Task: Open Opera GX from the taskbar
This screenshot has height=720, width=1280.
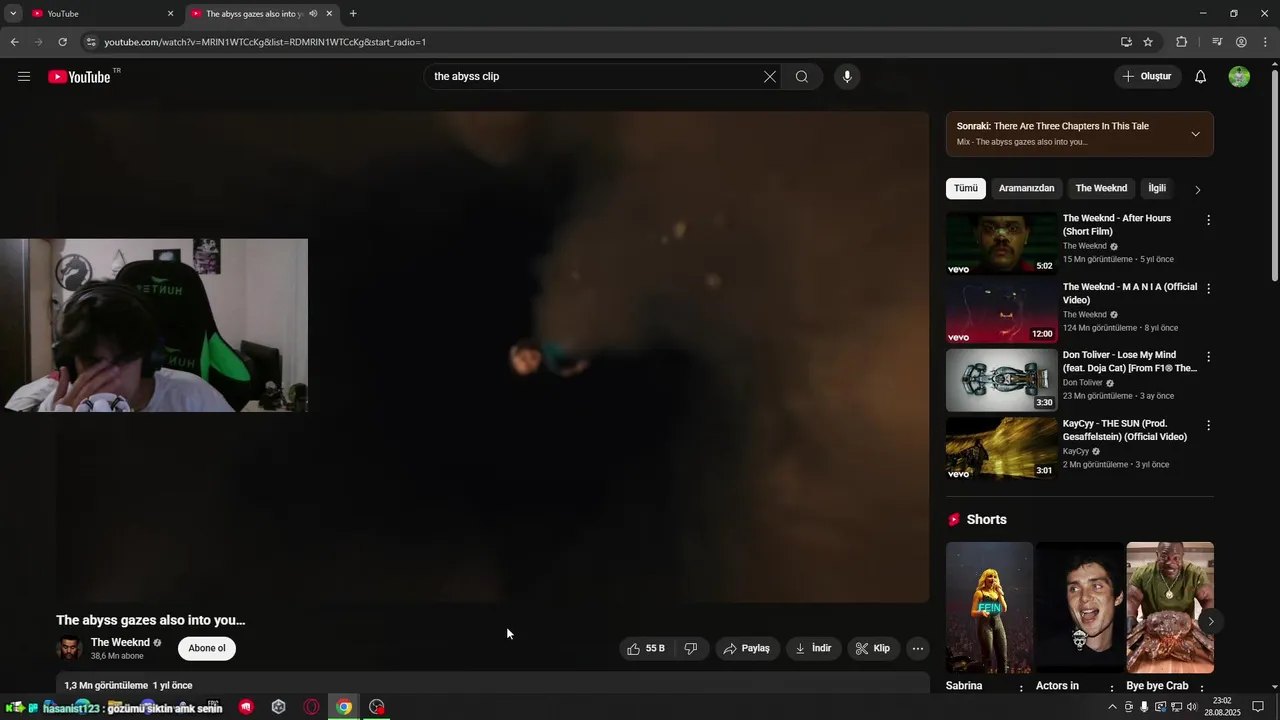Action: 311,707
